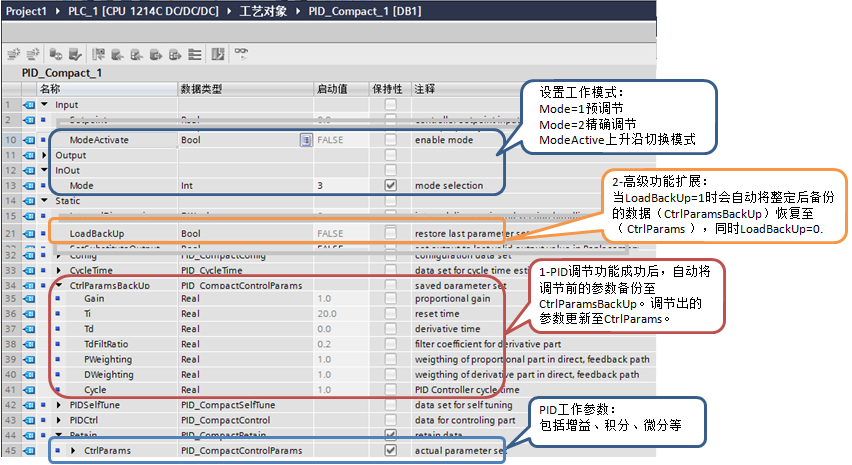The width and height of the screenshot is (852, 465).
Task: Toggle retain checkbox for CtrlParams row
Action: [x=390, y=451]
